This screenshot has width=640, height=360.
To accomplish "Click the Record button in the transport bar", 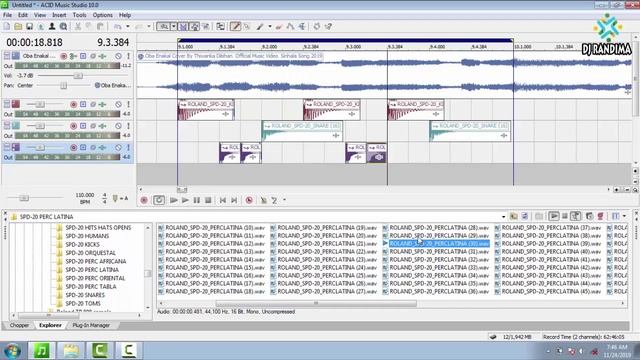I will pos(144,200).
